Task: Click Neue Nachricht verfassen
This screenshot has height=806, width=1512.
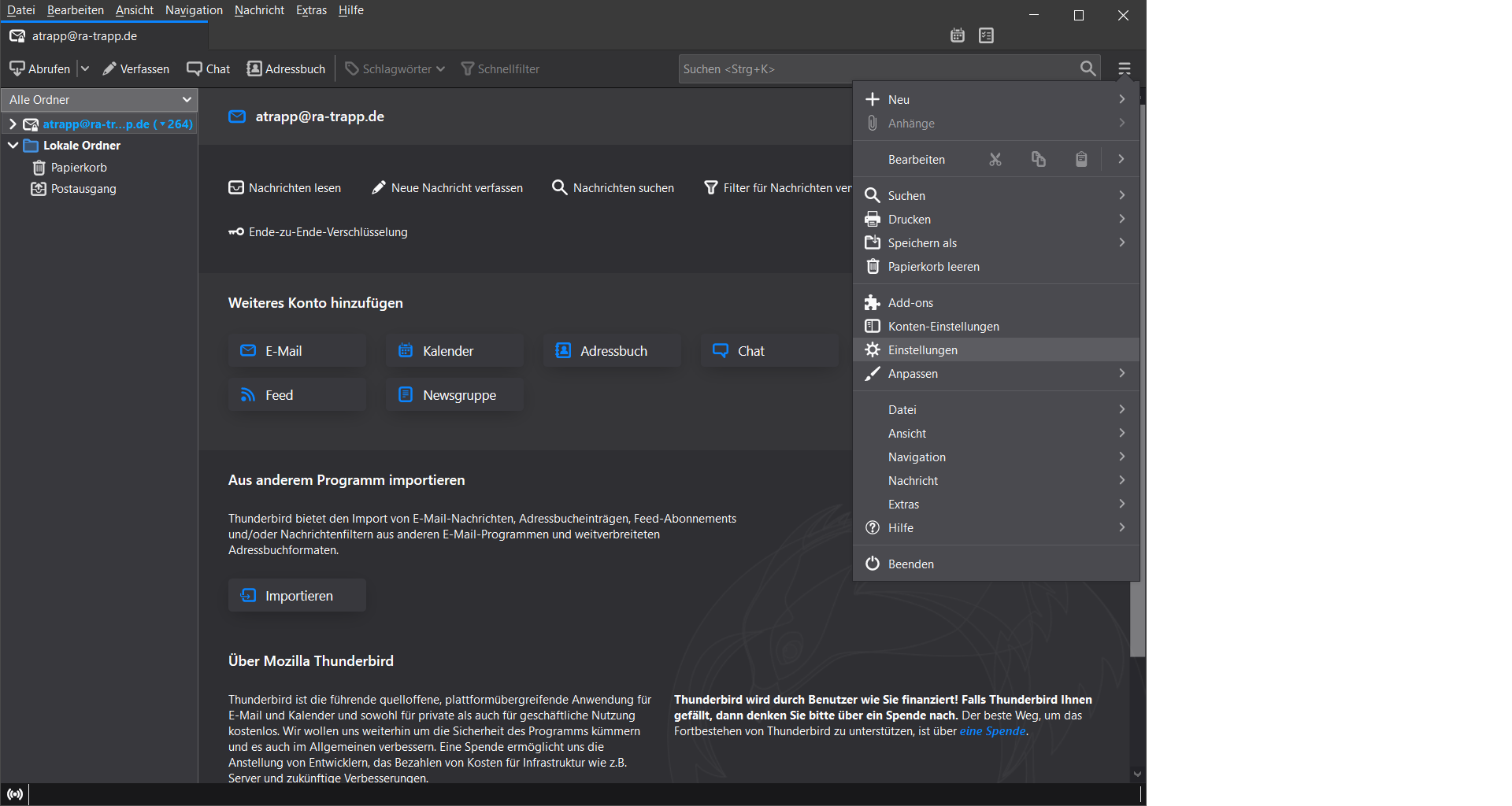Action: coord(447,187)
